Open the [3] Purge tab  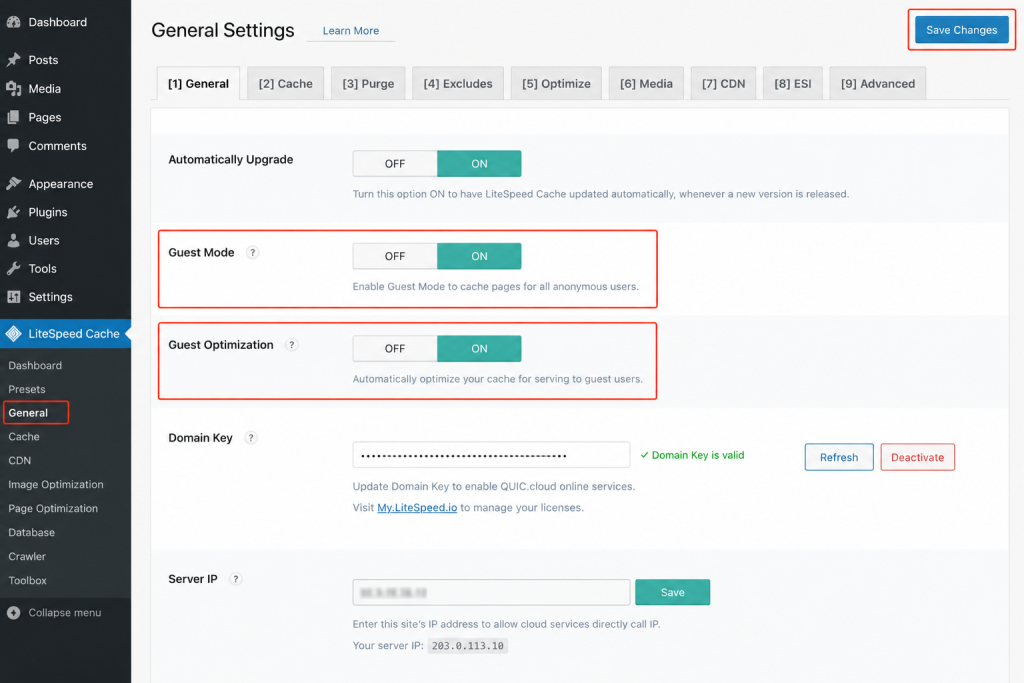[368, 84]
